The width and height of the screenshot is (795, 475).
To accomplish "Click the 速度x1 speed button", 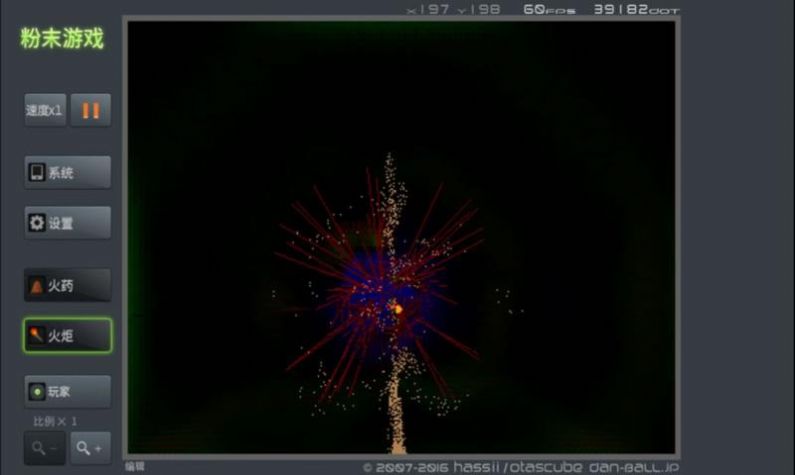I will click(x=45, y=110).
